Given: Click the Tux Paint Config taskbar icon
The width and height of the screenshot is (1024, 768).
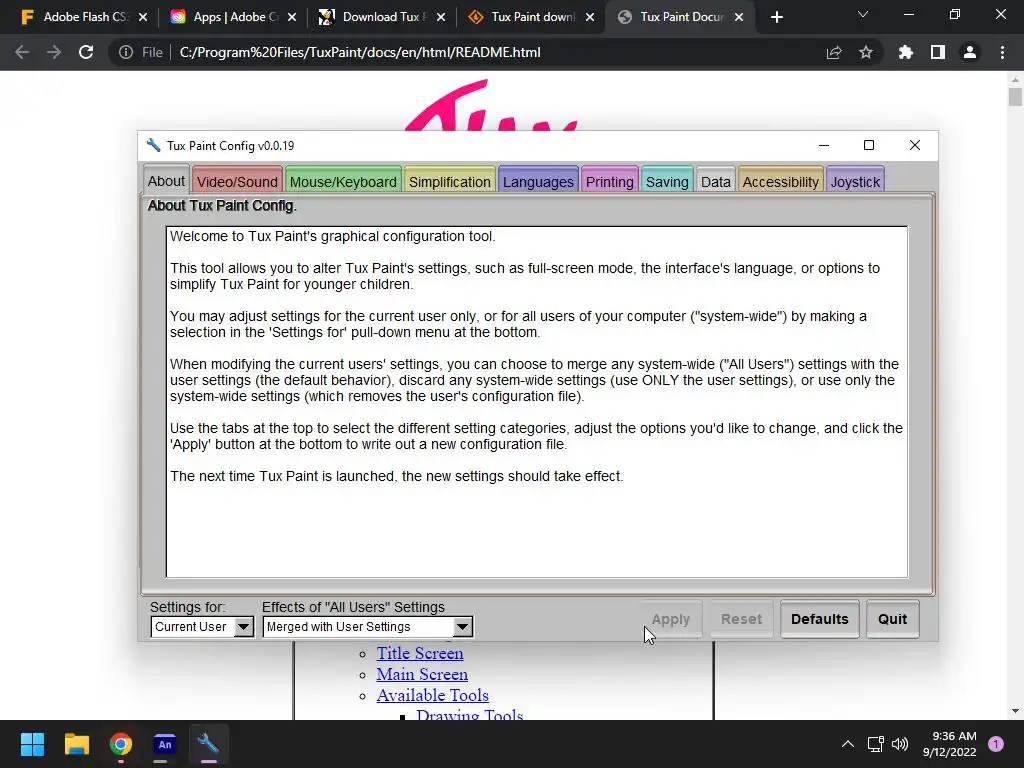Looking at the screenshot, I should point(208,744).
